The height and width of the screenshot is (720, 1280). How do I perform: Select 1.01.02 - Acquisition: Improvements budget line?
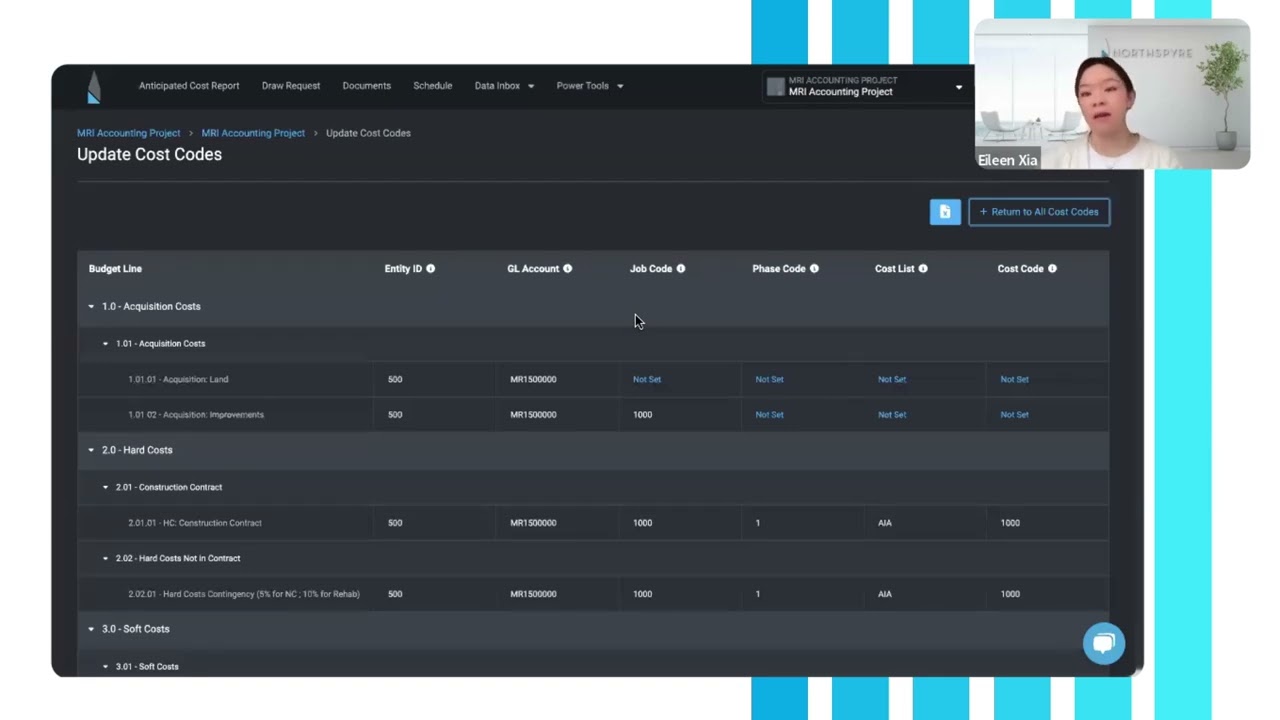(x=196, y=415)
